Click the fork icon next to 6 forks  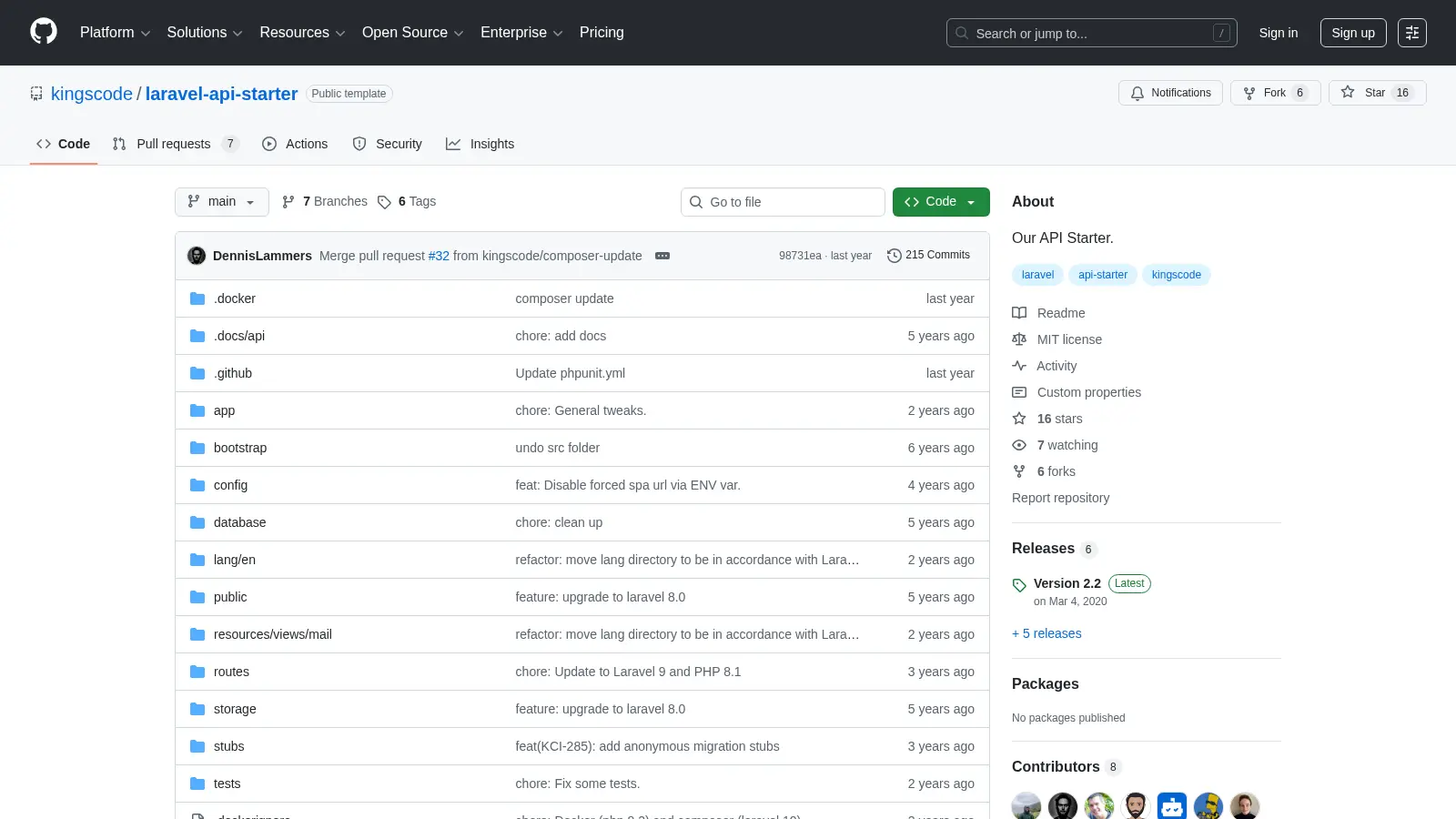click(x=1019, y=471)
